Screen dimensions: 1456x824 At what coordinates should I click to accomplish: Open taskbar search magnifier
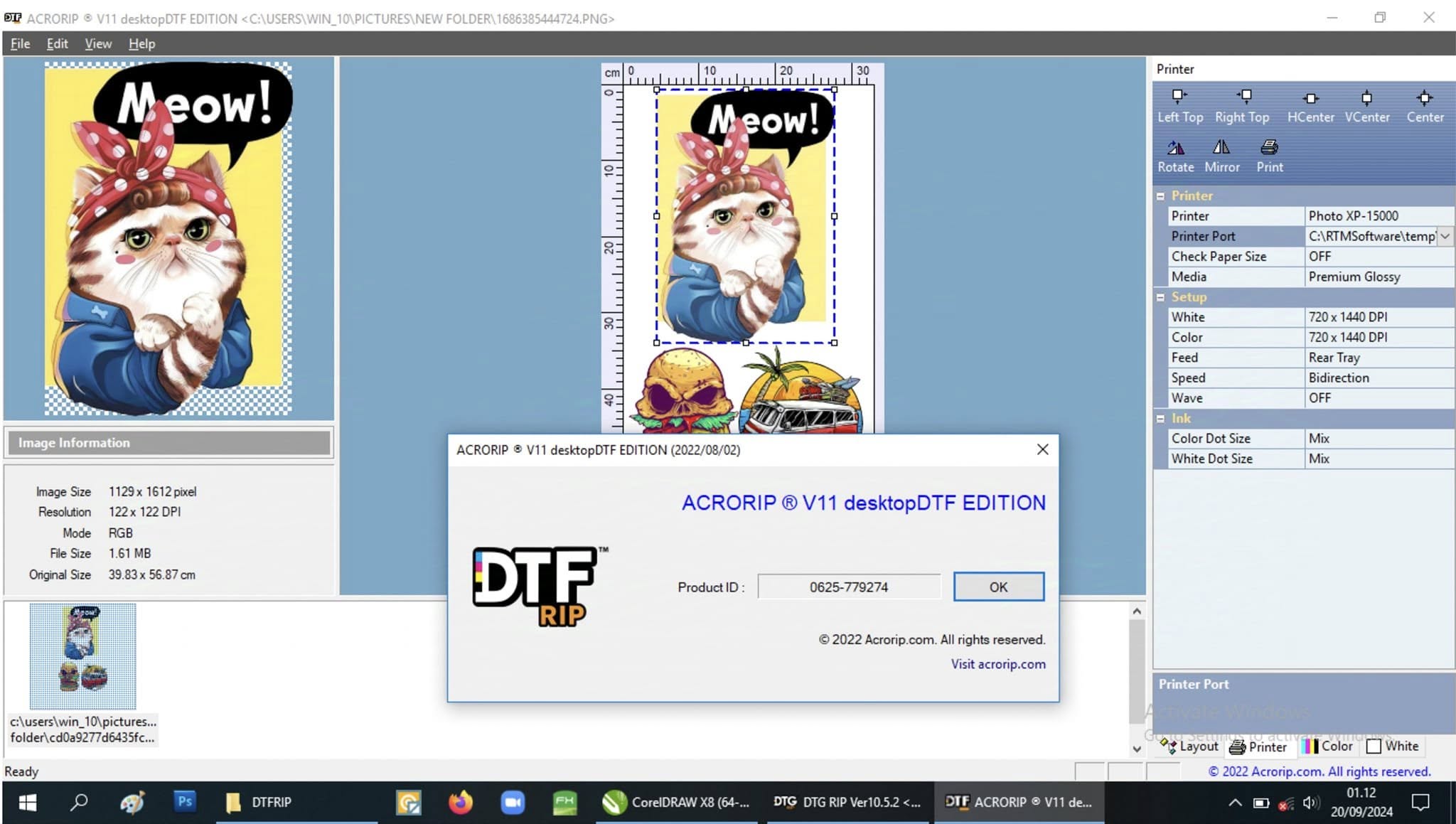point(79,802)
